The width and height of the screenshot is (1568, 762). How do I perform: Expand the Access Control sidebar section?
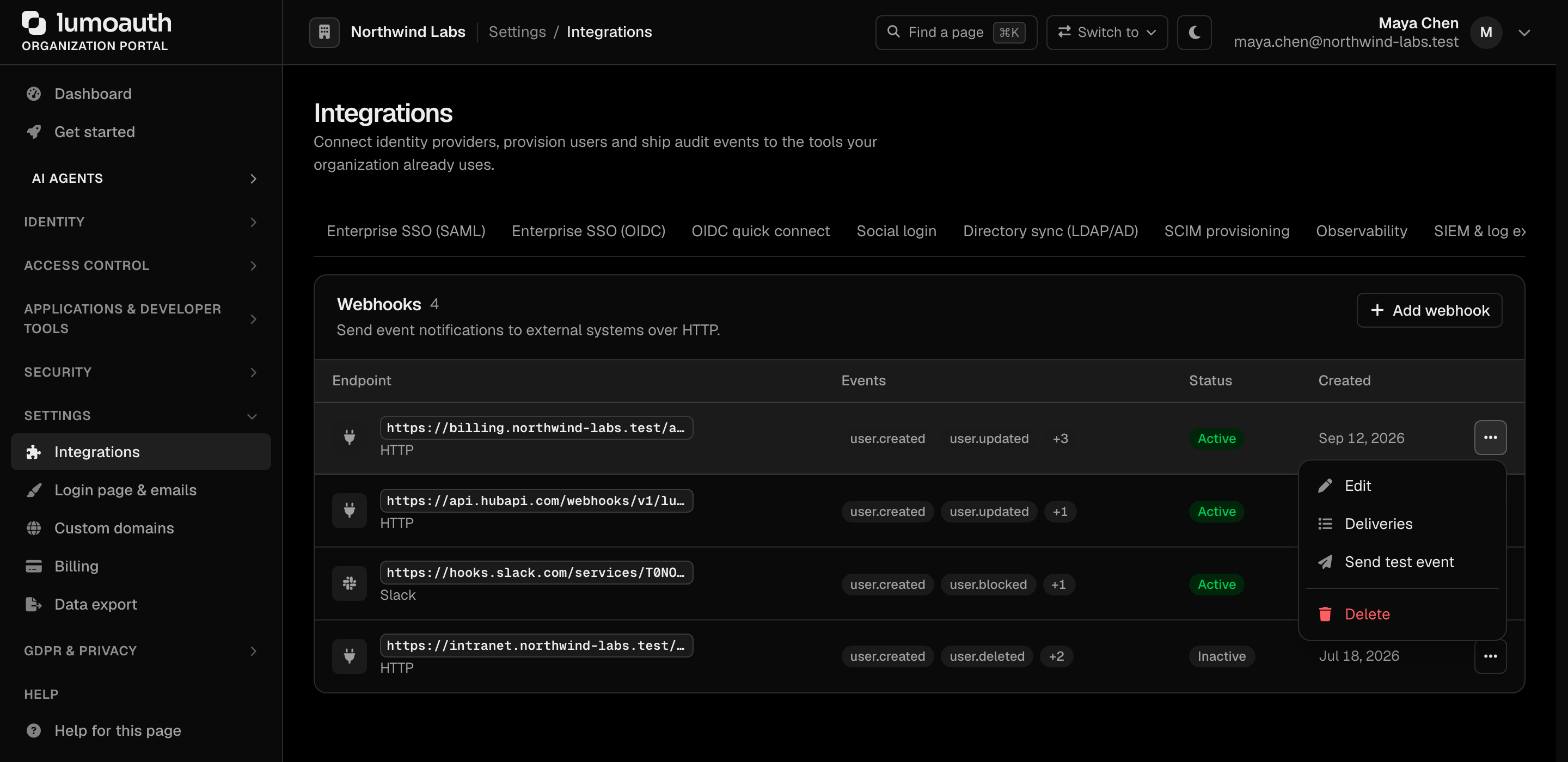(x=141, y=266)
